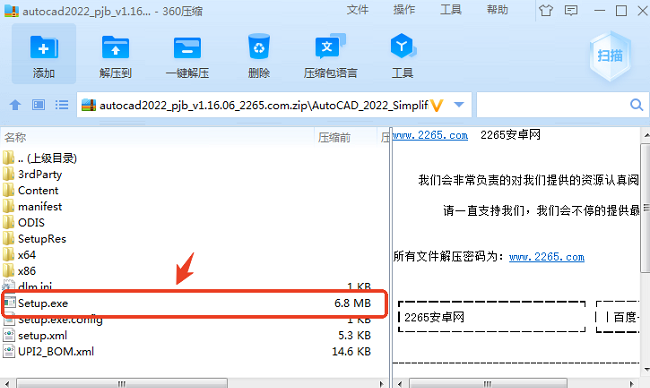Select the .. (上级目录) parent folder row
Image resolution: width=650 pixels, height=388 pixels.
[x=195, y=158]
